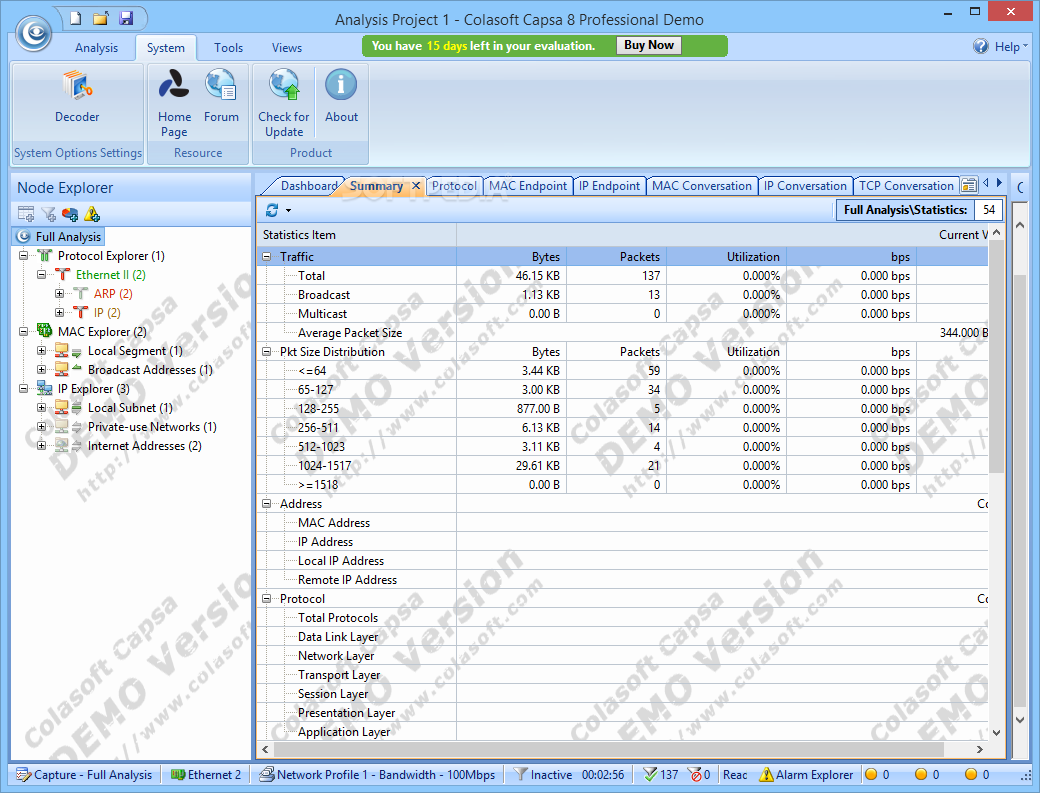The width and height of the screenshot is (1040, 793).
Task: Click the Protocol Explorer tree icon
Action: click(x=45, y=255)
